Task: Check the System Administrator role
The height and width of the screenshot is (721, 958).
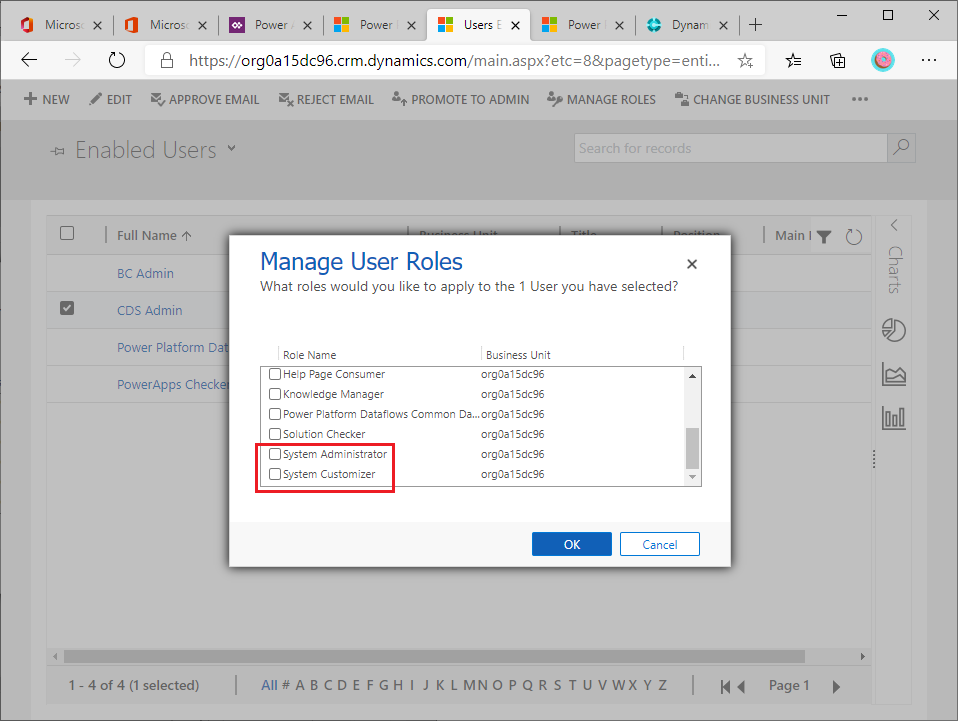Action: (275, 454)
